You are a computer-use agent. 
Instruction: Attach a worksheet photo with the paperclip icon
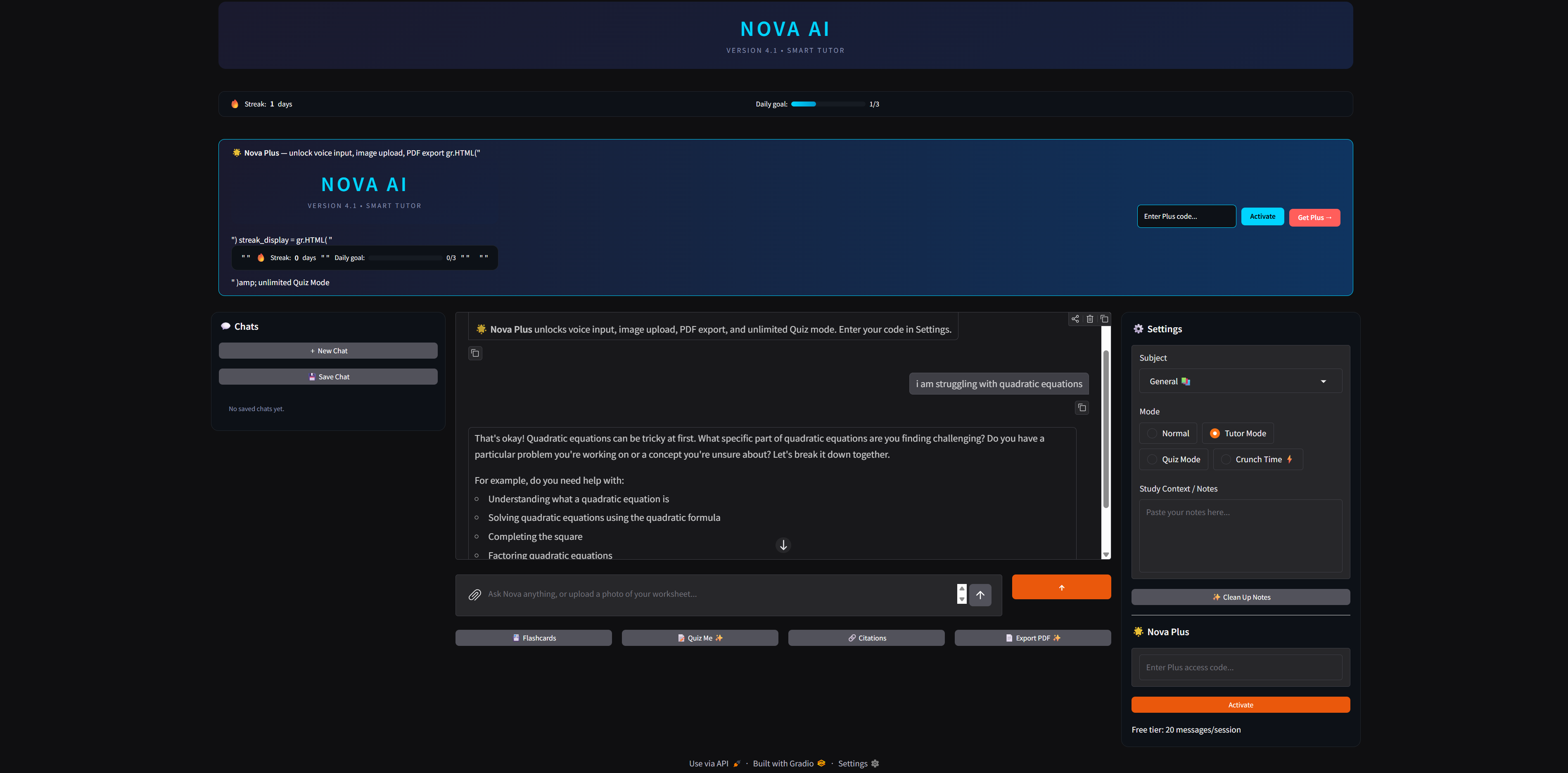coord(475,595)
